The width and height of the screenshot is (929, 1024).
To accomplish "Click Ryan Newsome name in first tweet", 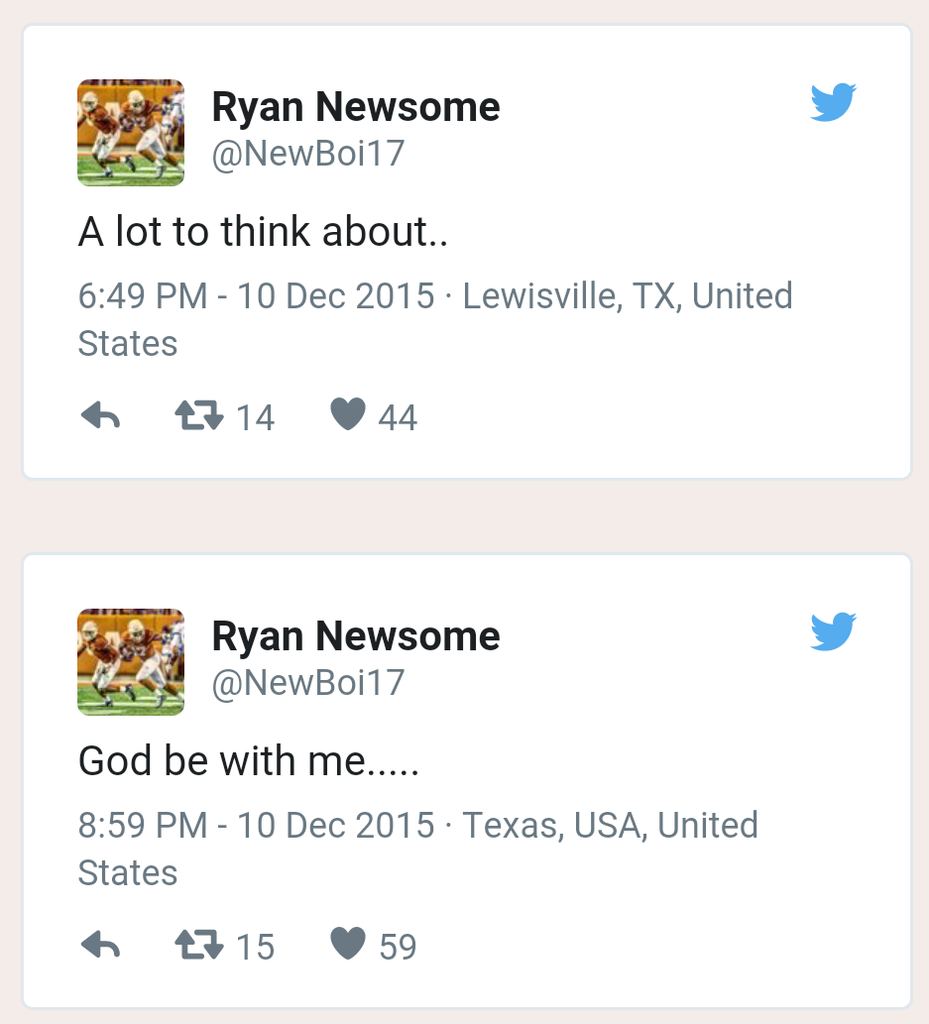I will pos(355,107).
